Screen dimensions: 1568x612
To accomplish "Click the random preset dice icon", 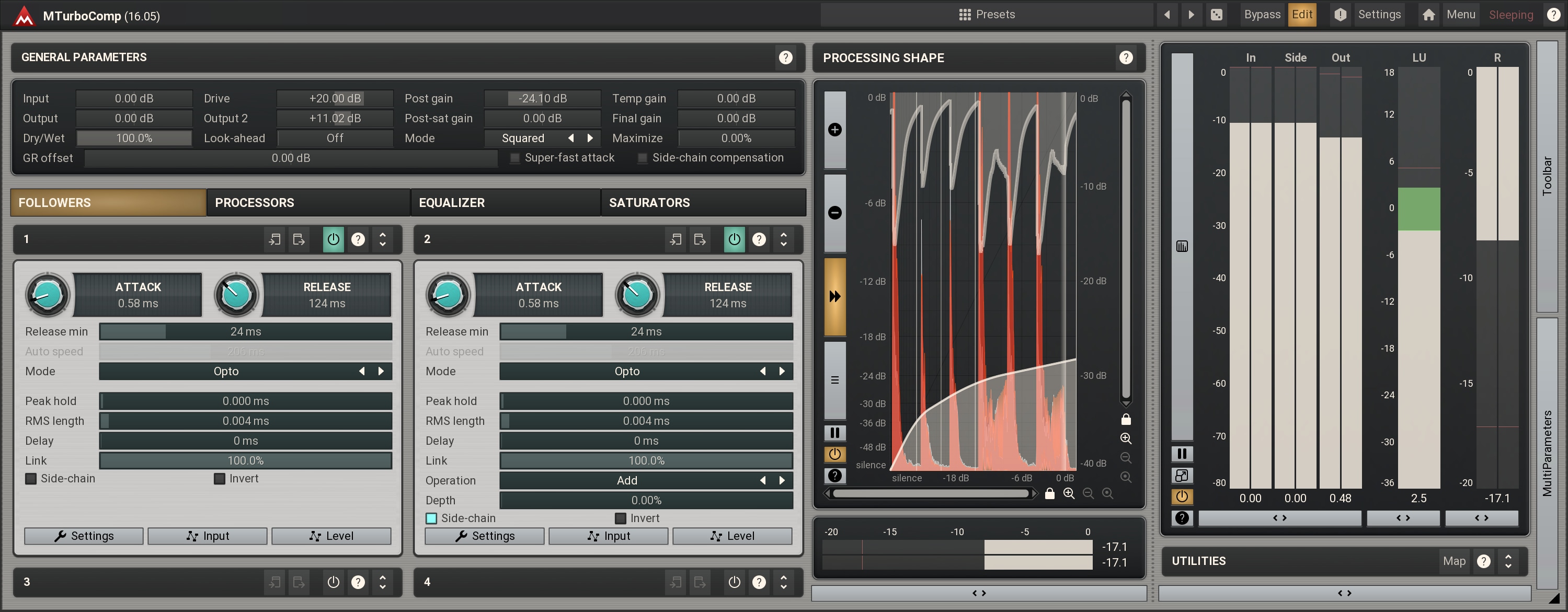I will click(x=1216, y=15).
